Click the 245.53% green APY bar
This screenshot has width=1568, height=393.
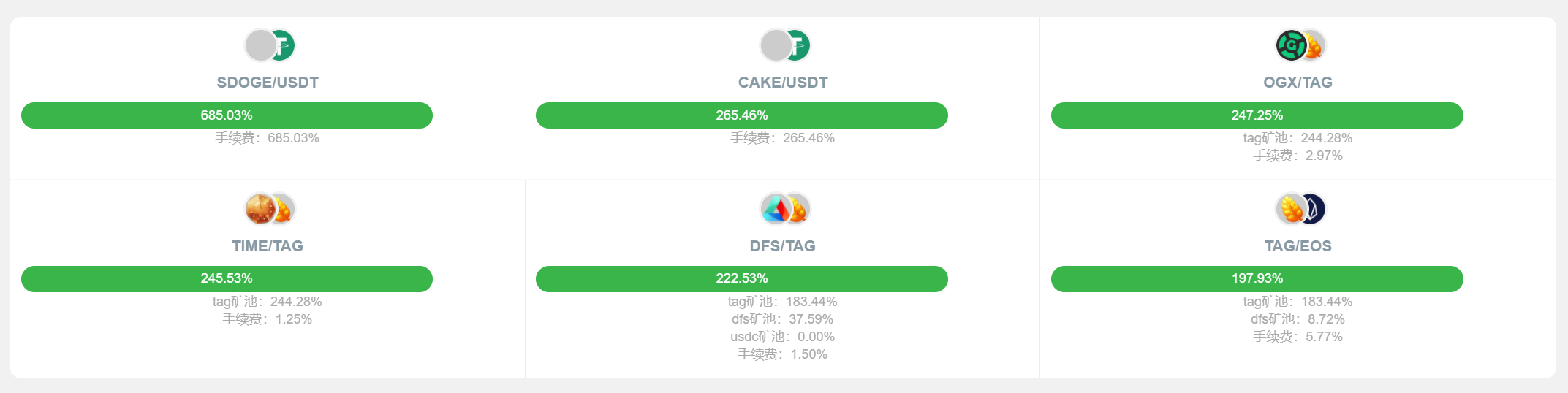point(227,279)
